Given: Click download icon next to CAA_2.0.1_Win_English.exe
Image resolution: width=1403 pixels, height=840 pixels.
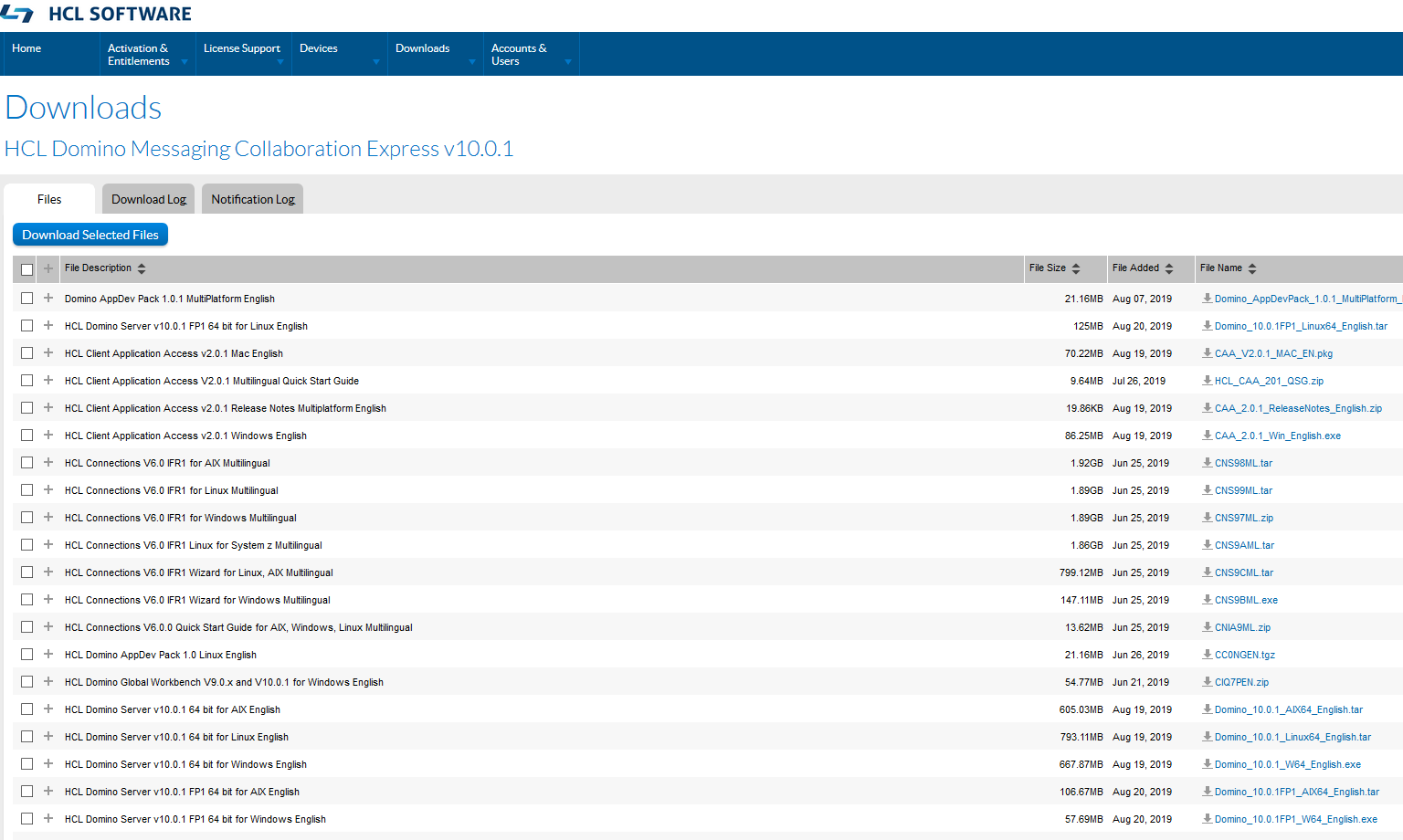Looking at the screenshot, I should point(1208,436).
